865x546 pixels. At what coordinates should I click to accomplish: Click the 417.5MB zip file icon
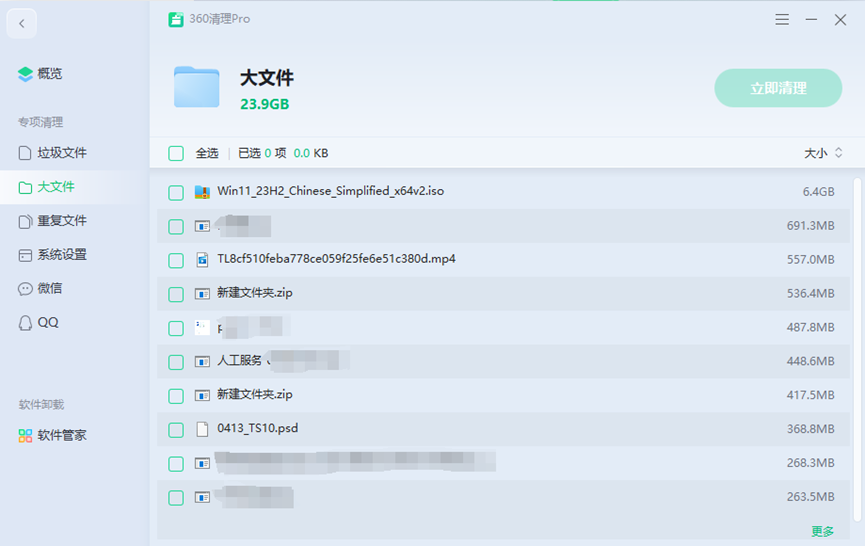pos(202,395)
